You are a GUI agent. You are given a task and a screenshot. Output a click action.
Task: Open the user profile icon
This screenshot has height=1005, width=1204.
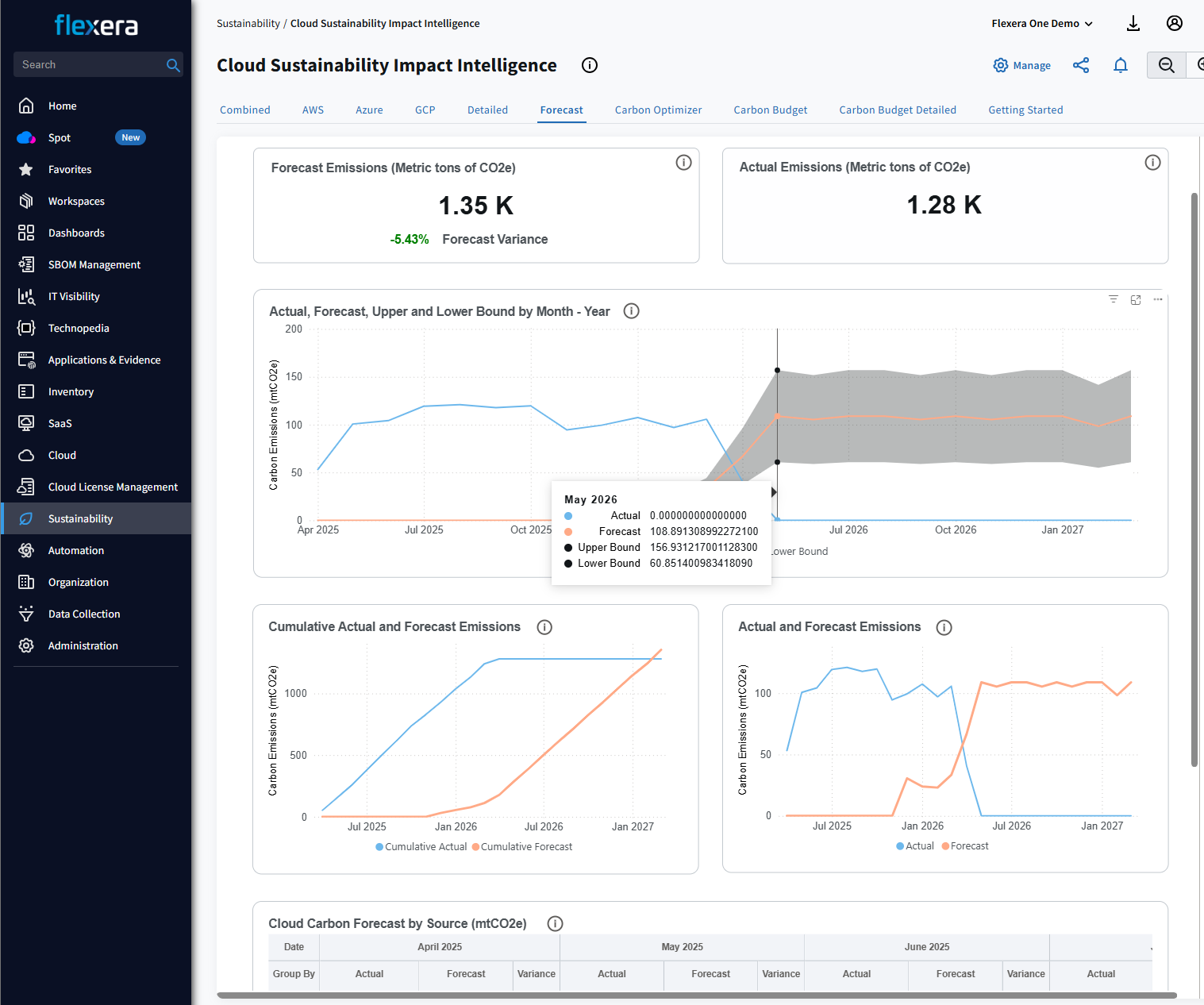[x=1175, y=23]
